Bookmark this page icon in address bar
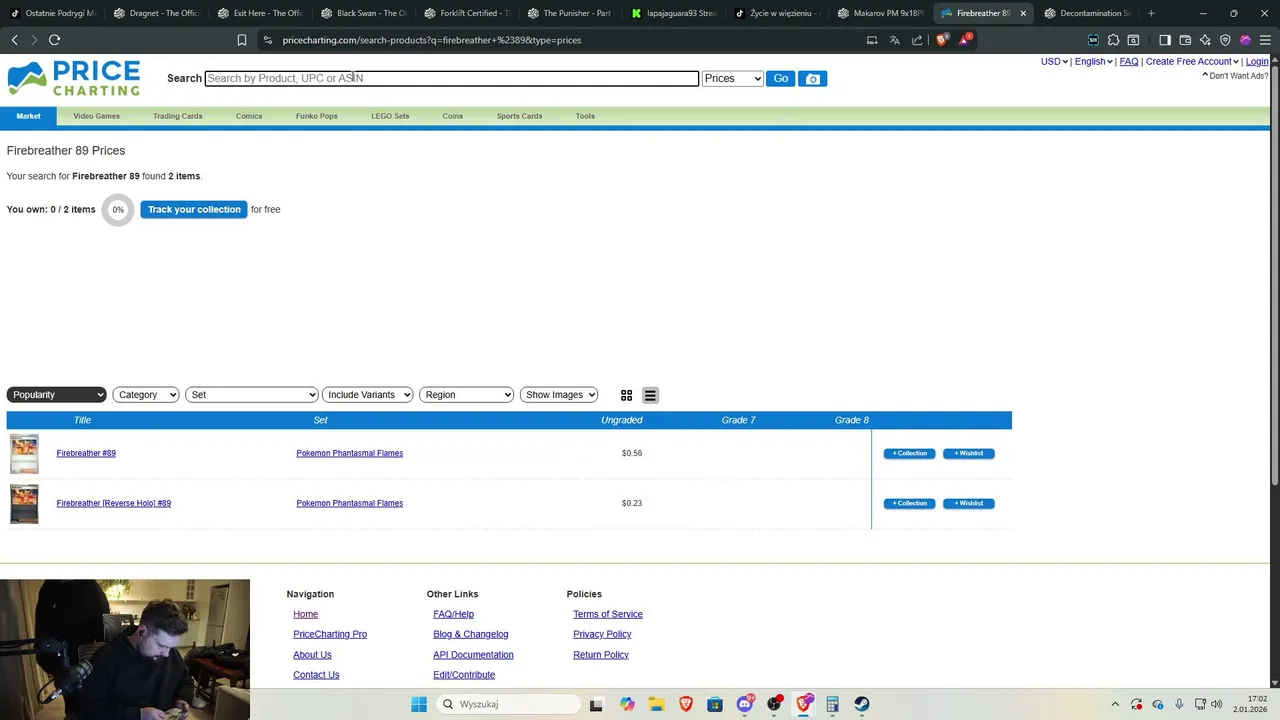Image resolution: width=1280 pixels, height=720 pixels. point(241,40)
